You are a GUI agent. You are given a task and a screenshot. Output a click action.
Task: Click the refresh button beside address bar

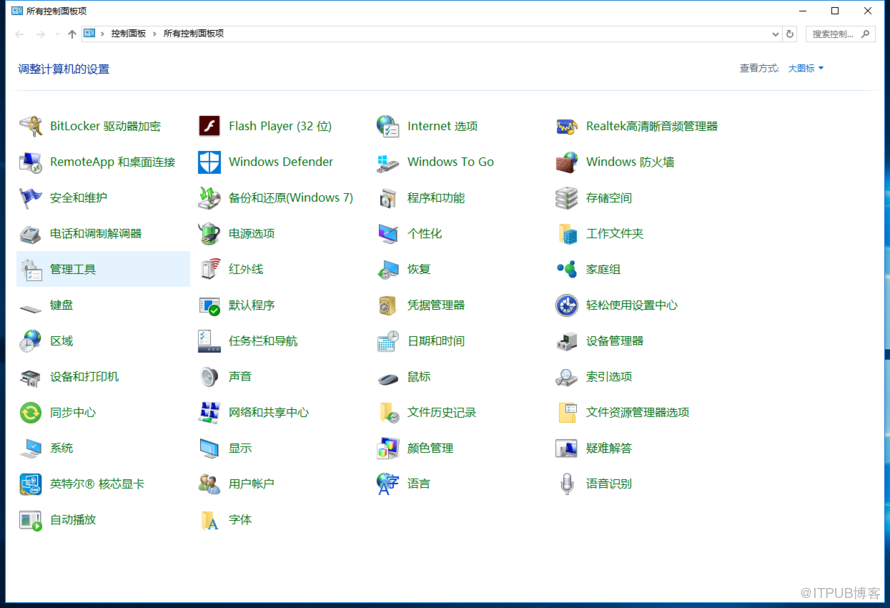click(x=790, y=34)
